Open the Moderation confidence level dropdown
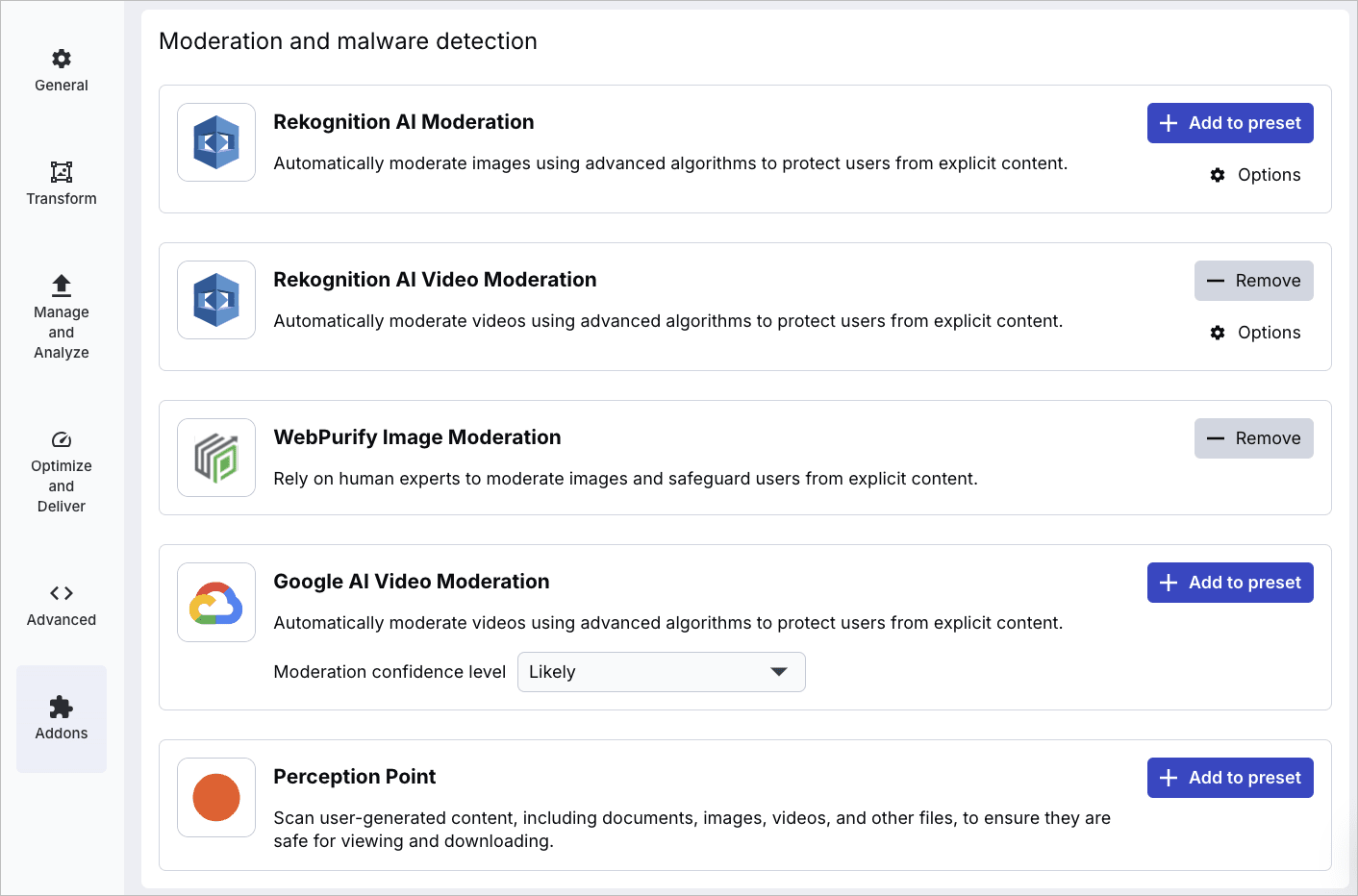This screenshot has width=1358, height=896. (661, 672)
